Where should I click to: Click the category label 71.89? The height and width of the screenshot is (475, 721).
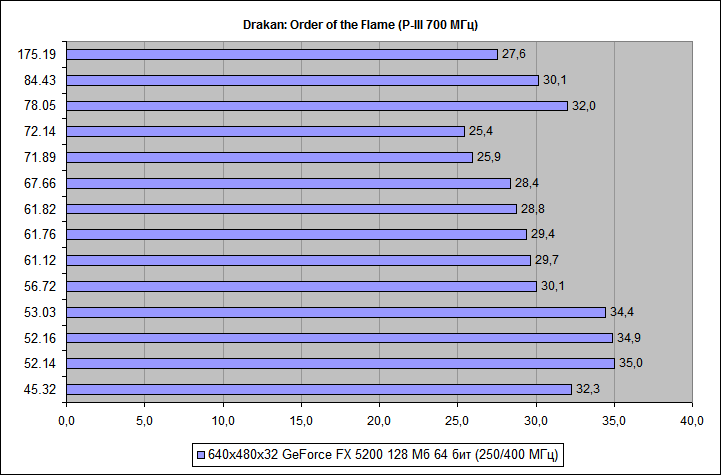(40, 157)
